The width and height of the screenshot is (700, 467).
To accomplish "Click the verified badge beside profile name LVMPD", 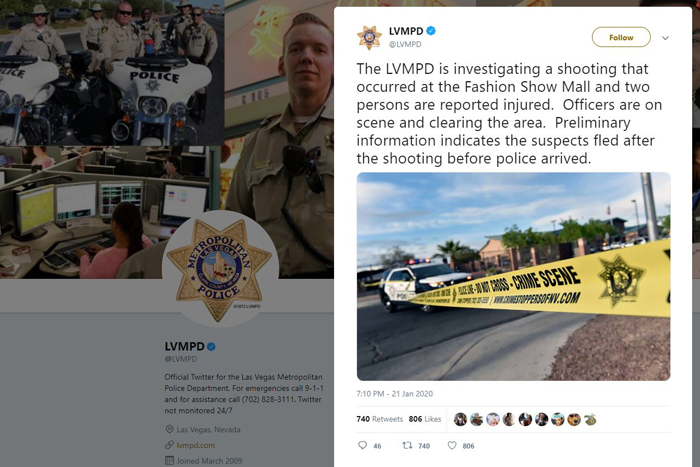I will pyautogui.click(x=211, y=346).
